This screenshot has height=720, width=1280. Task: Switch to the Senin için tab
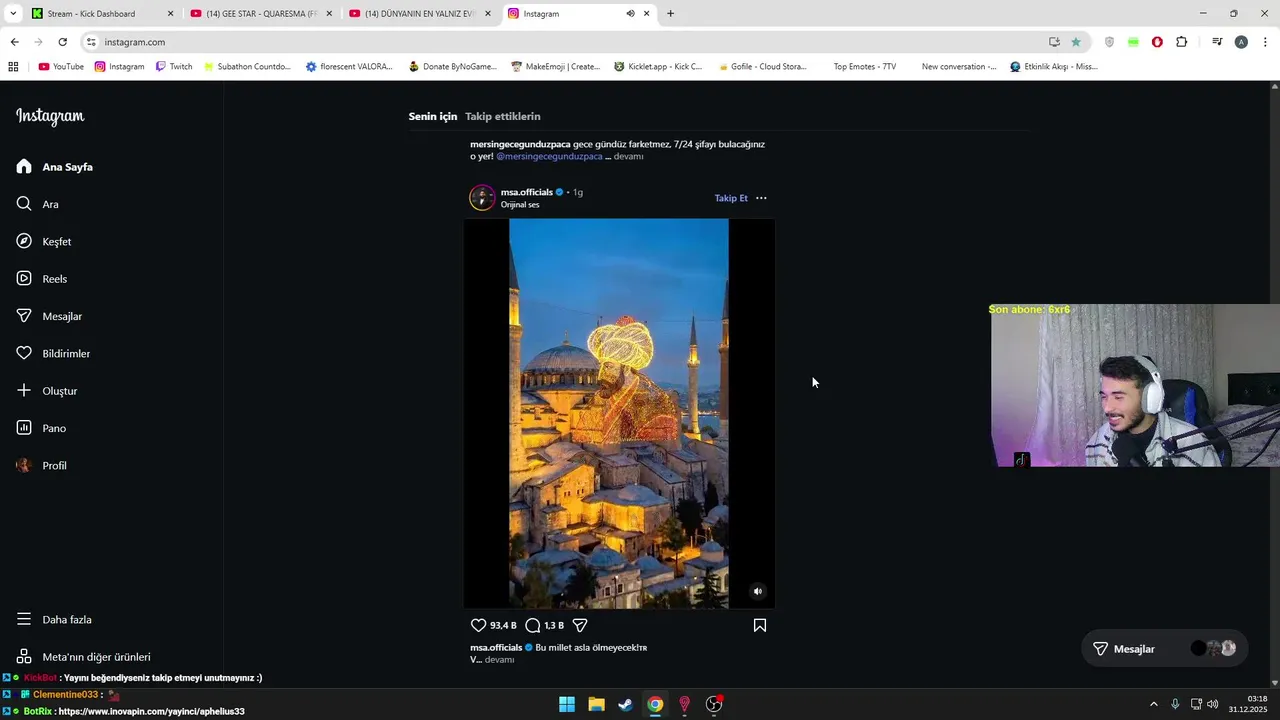click(432, 116)
